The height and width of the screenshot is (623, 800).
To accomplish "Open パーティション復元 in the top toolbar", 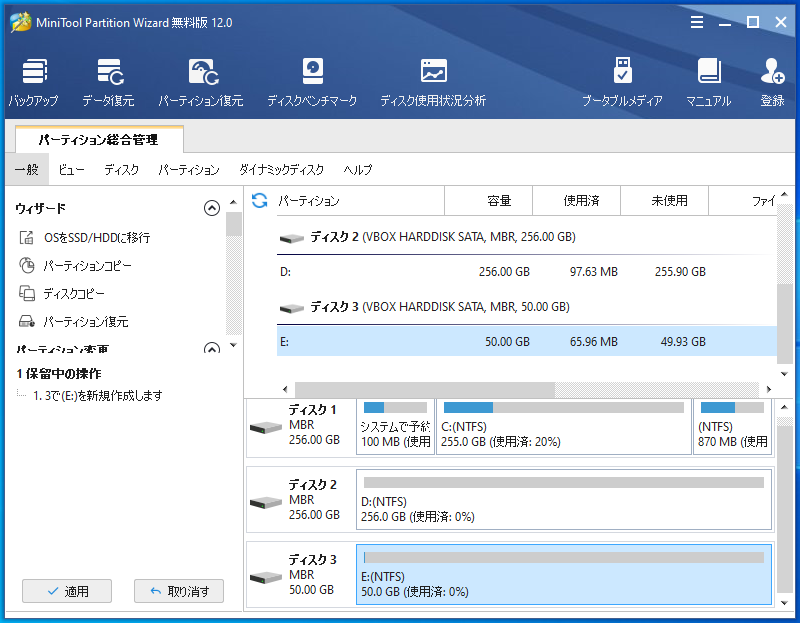I will coord(201,83).
